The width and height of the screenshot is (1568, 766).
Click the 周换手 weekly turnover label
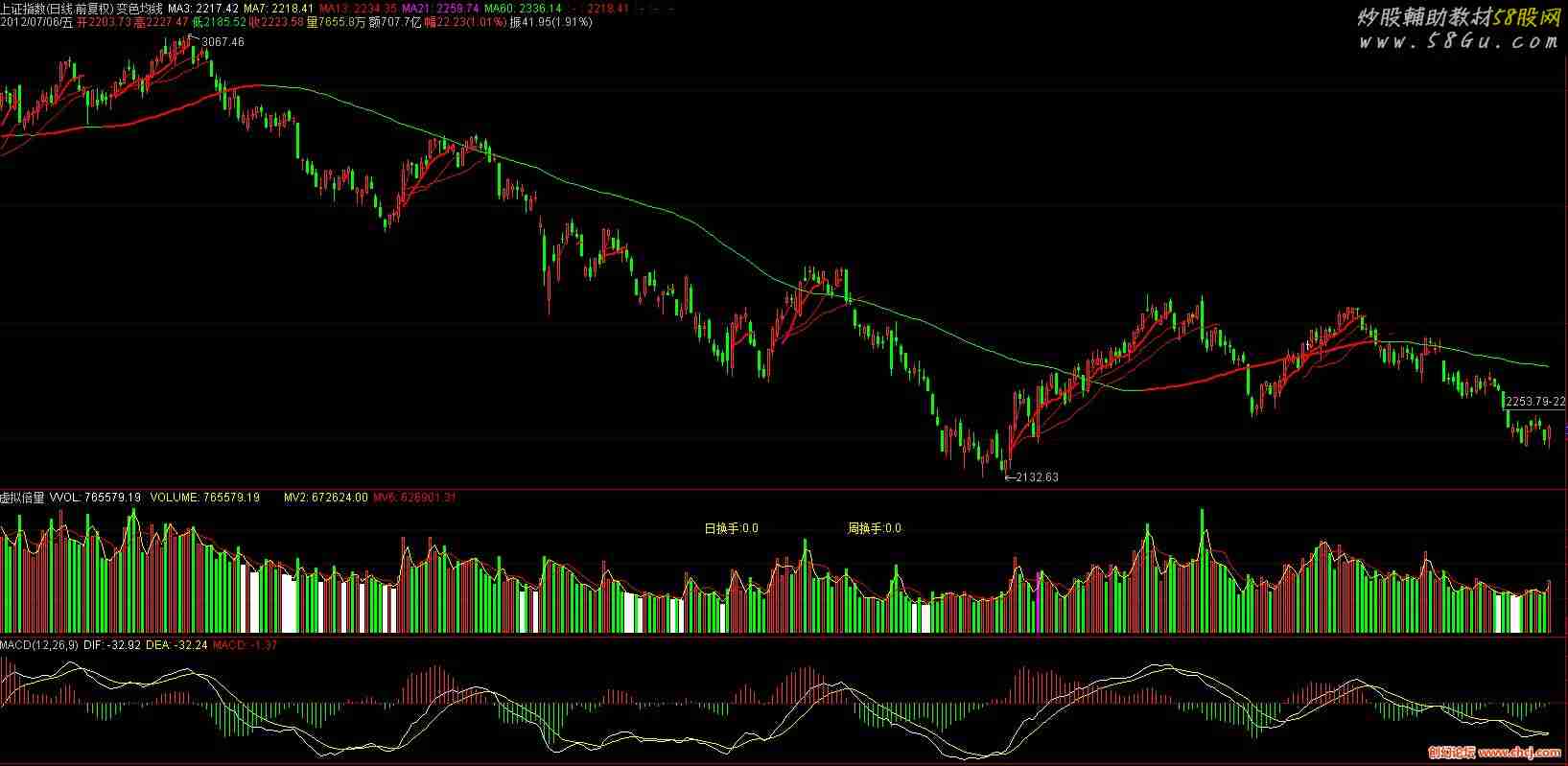(874, 528)
